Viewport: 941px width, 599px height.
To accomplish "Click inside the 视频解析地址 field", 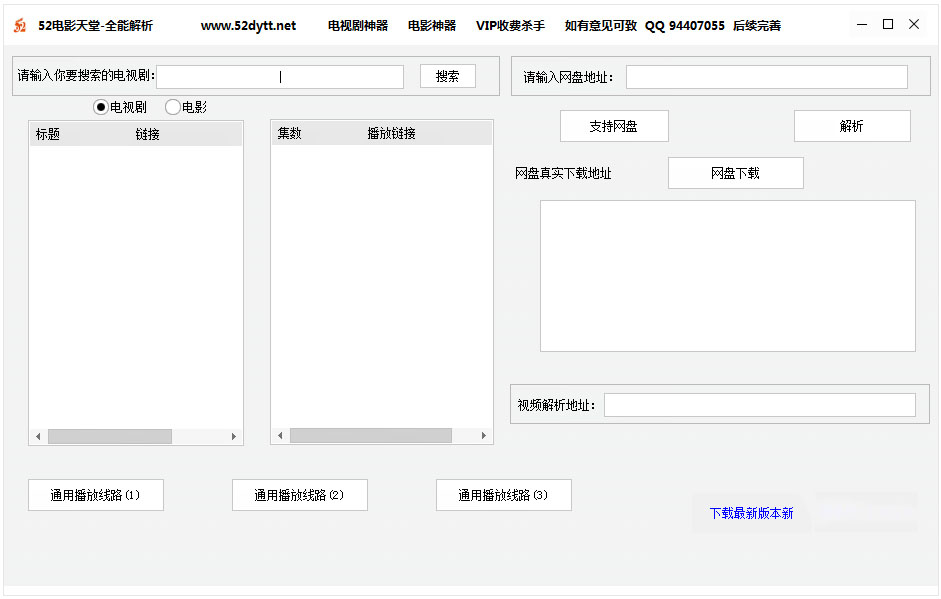I will [759, 405].
